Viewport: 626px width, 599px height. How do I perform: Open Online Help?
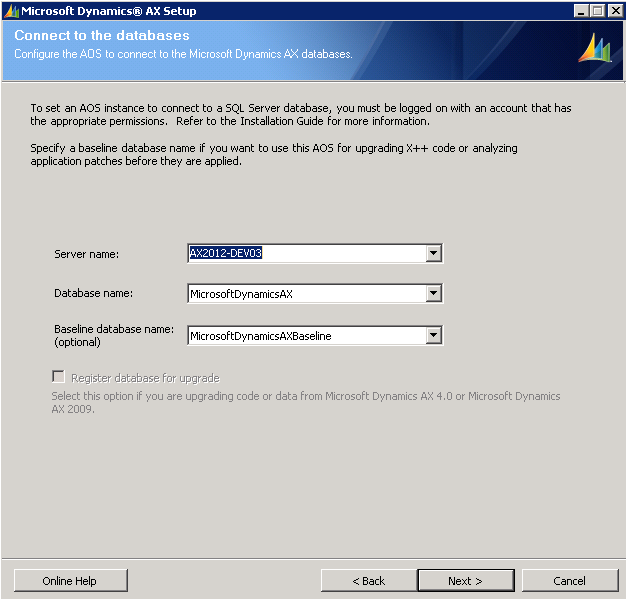tap(71, 581)
